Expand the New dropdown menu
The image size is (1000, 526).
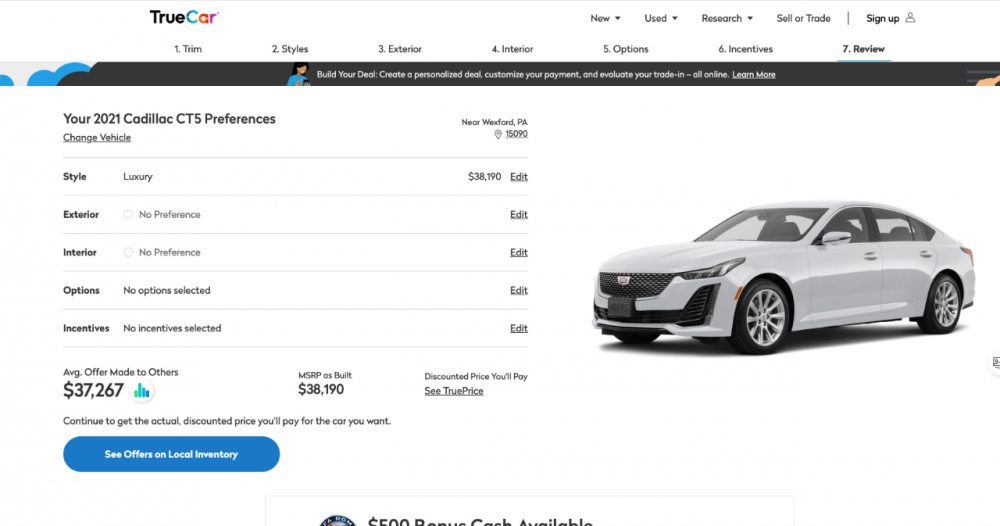click(x=605, y=18)
